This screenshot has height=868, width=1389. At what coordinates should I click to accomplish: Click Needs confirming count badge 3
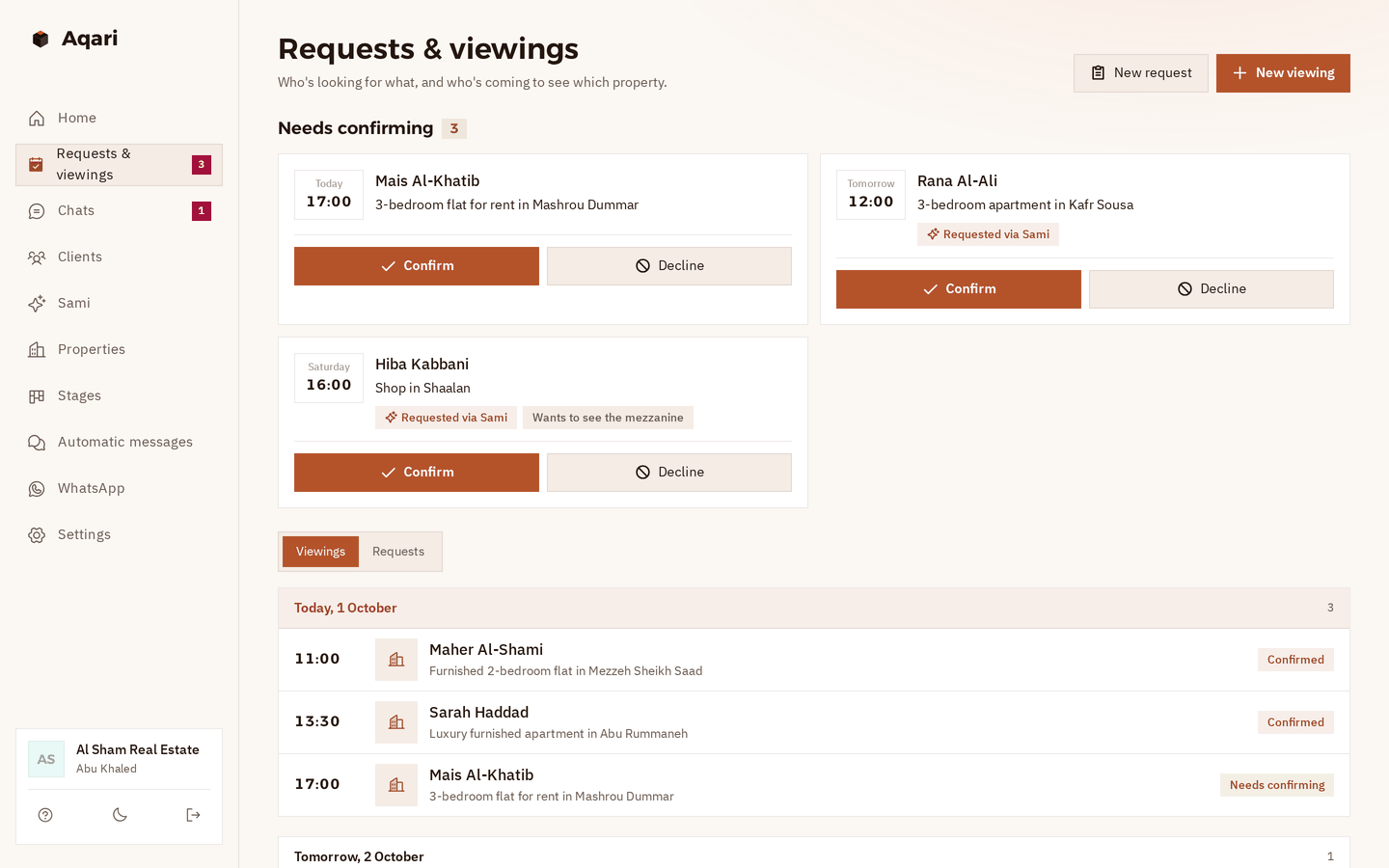coord(454,128)
